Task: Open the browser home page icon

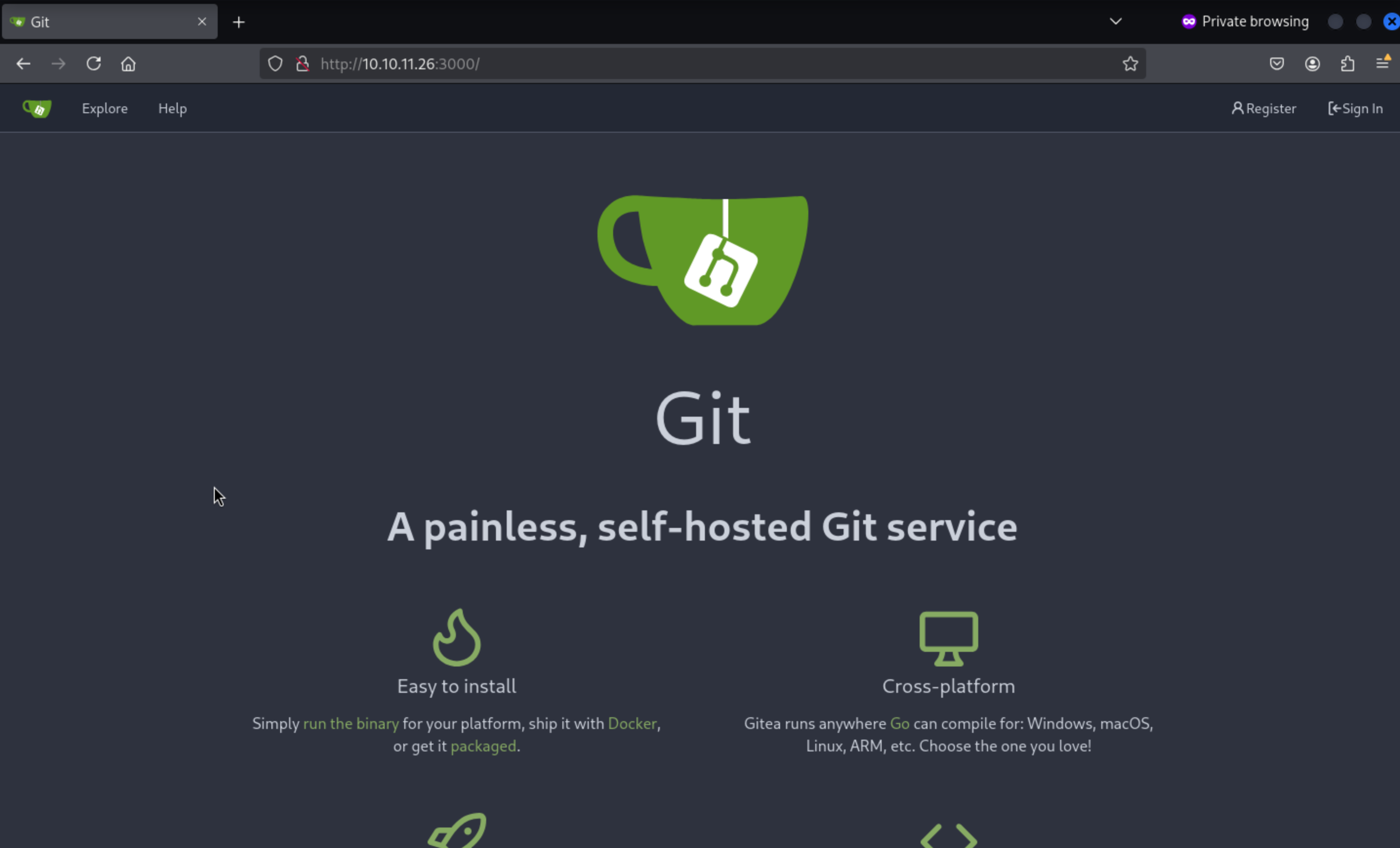Action: 128,63
